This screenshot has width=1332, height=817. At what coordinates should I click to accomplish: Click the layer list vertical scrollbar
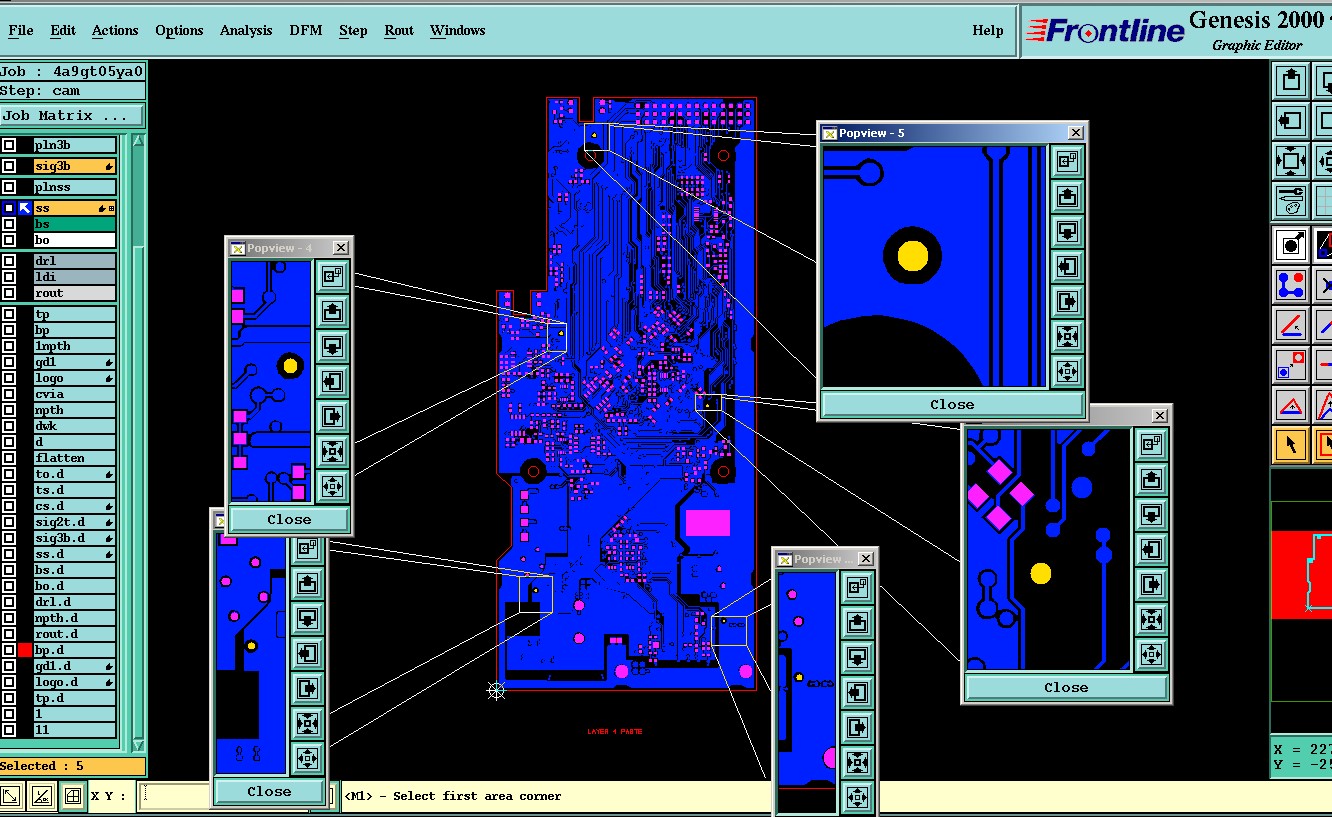(138, 443)
